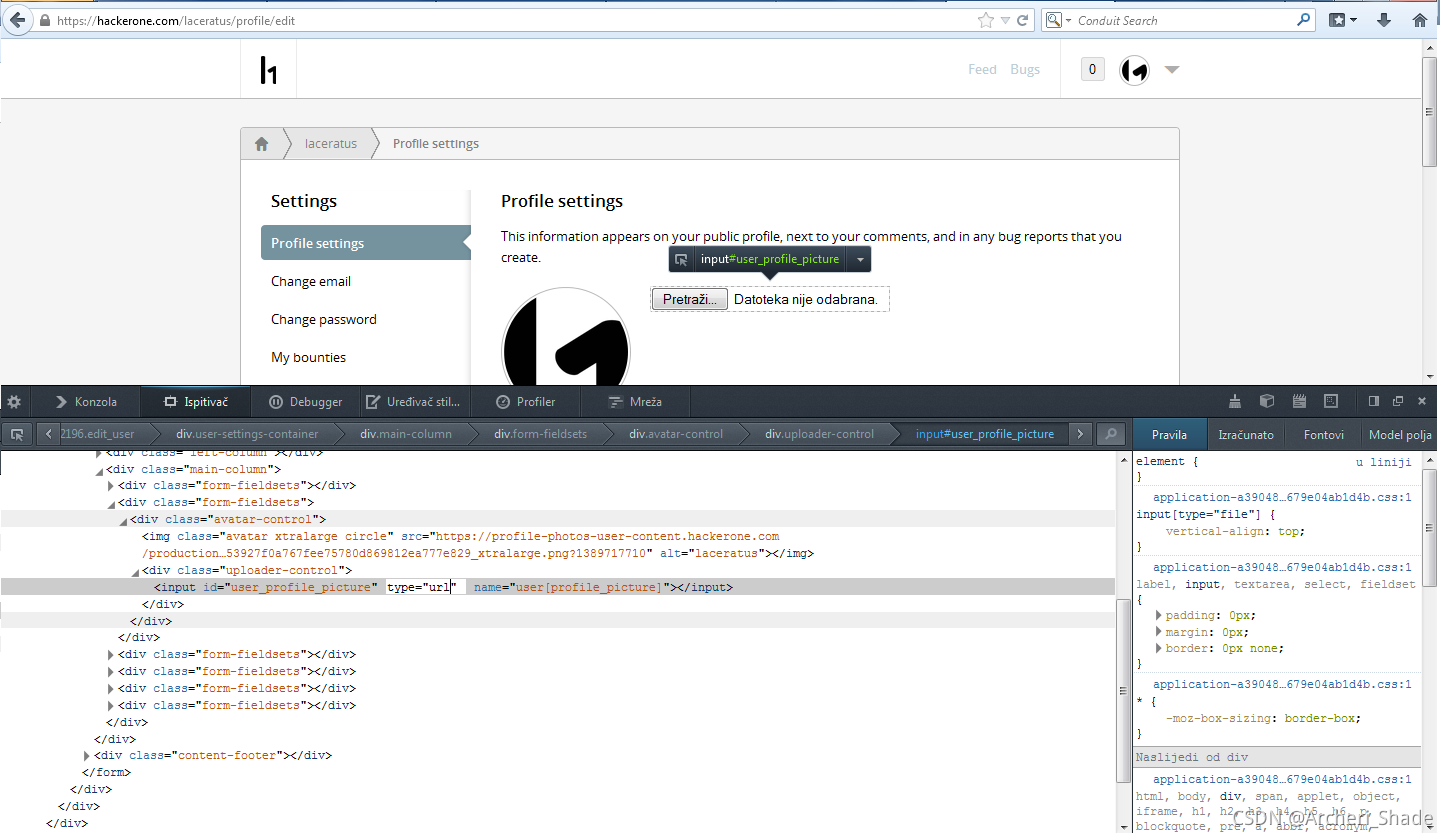Image resolution: width=1448 pixels, height=838 pixels.
Task: Click the Conduit Search input field
Action: (x=1184, y=20)
